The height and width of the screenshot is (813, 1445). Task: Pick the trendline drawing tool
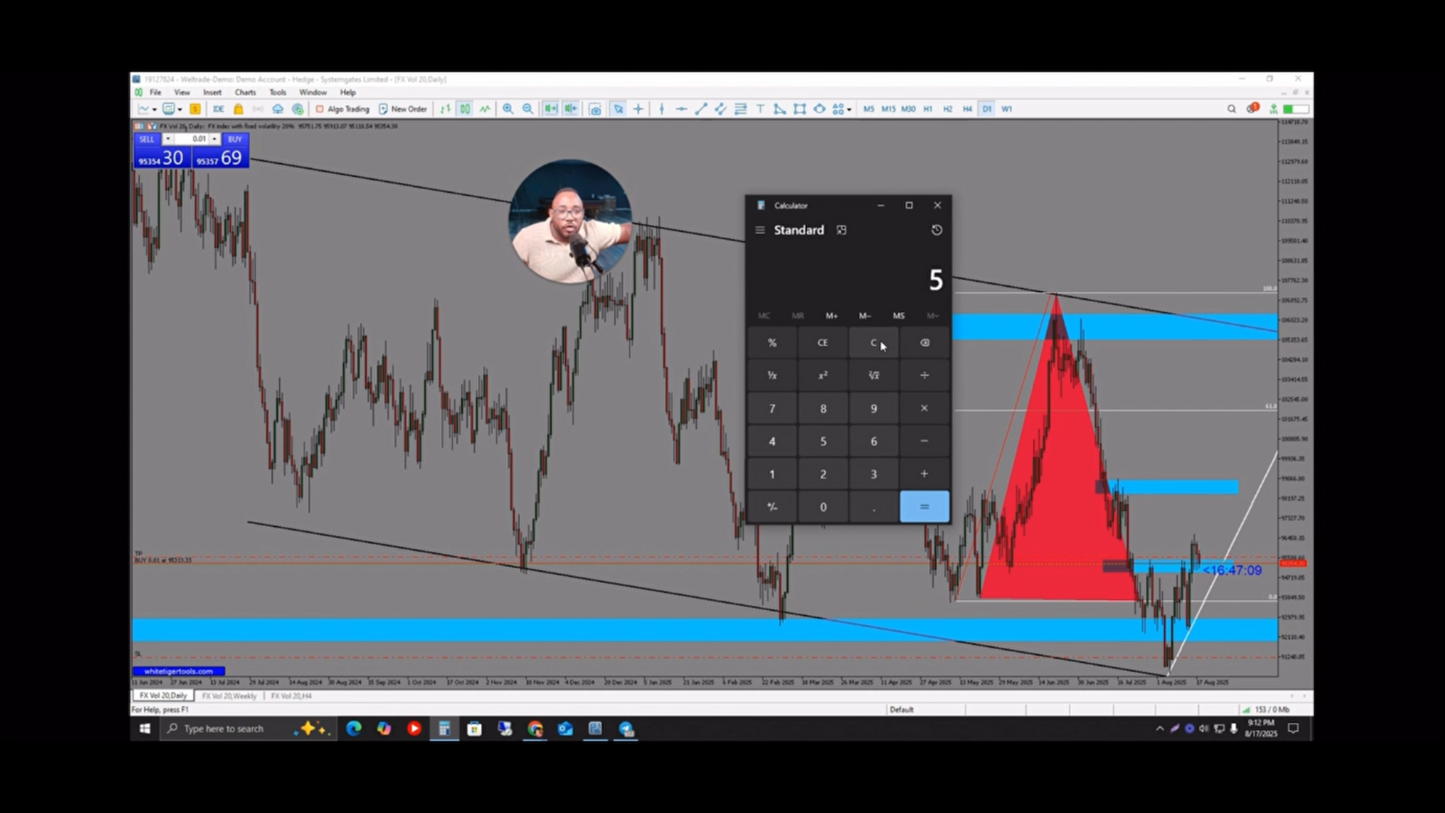coord(701,109)
